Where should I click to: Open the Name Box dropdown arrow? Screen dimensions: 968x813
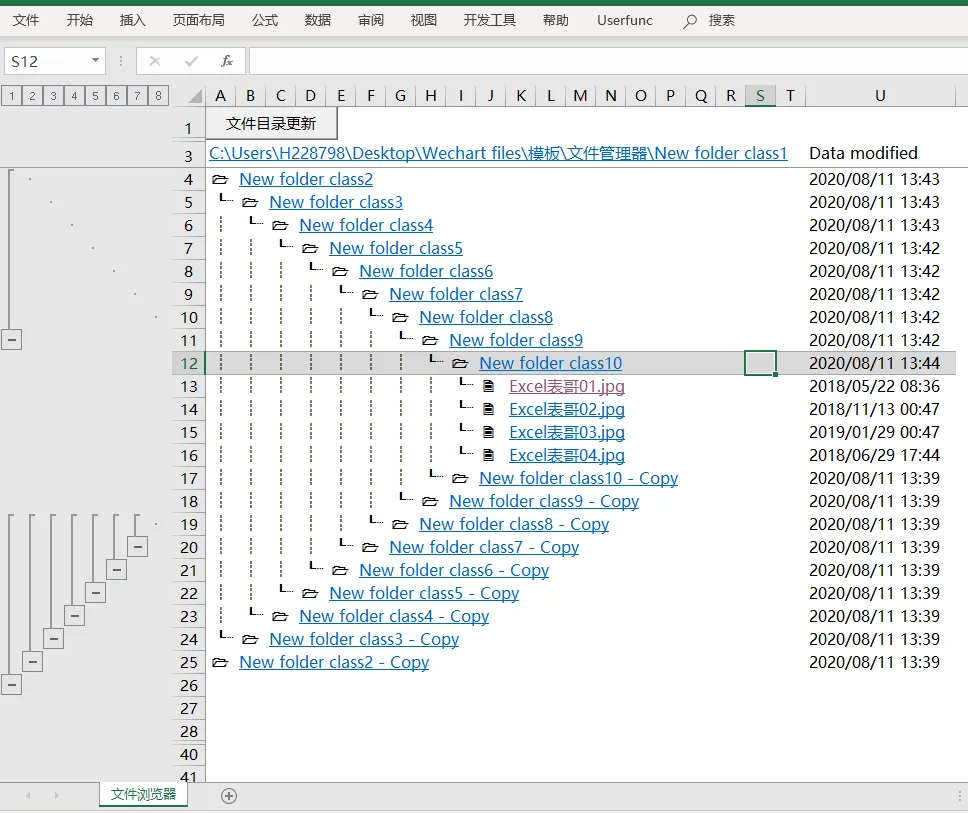point(95,60)
